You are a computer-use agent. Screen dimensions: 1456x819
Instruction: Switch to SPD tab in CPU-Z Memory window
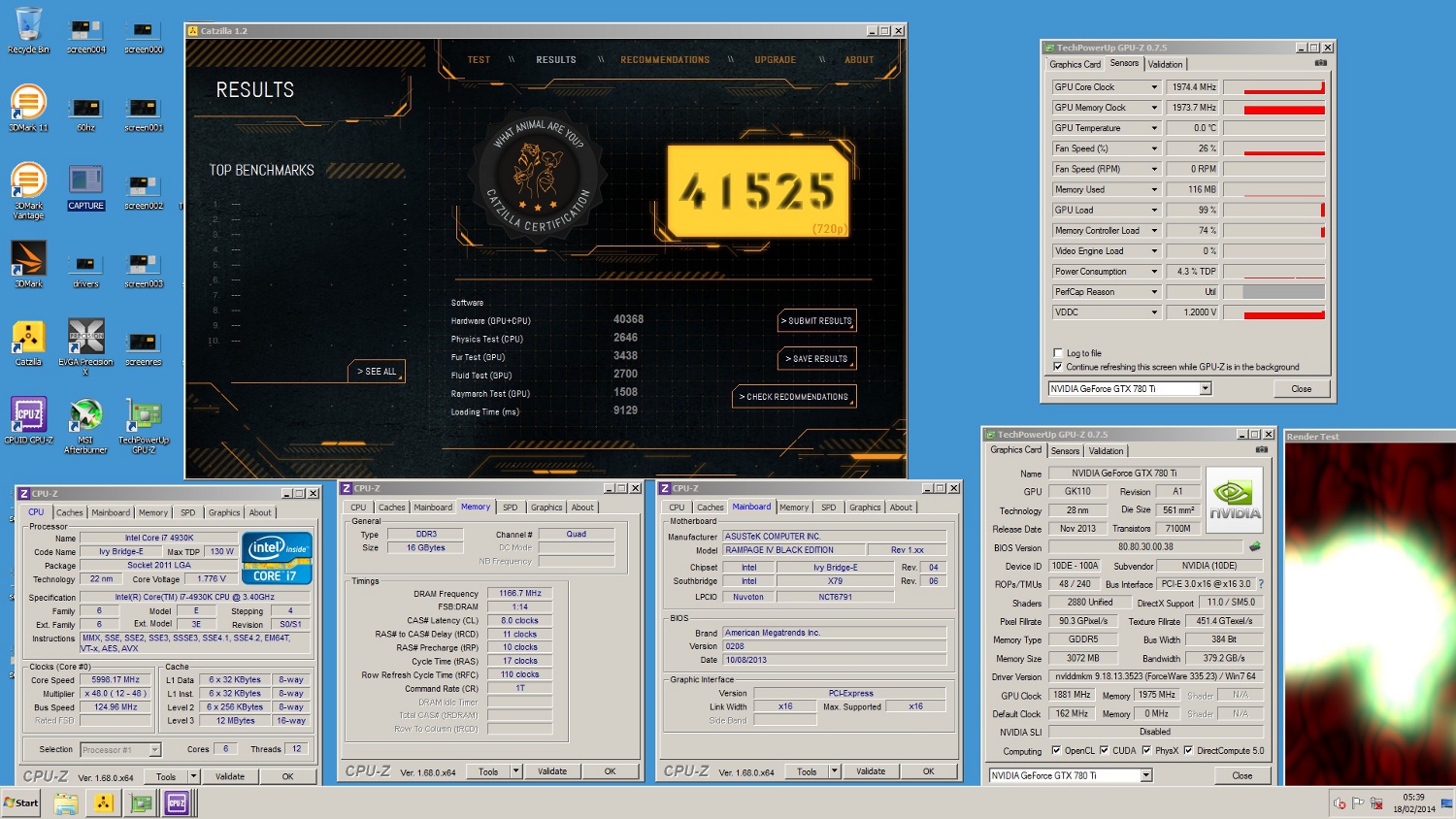click(x=510, y=508)
